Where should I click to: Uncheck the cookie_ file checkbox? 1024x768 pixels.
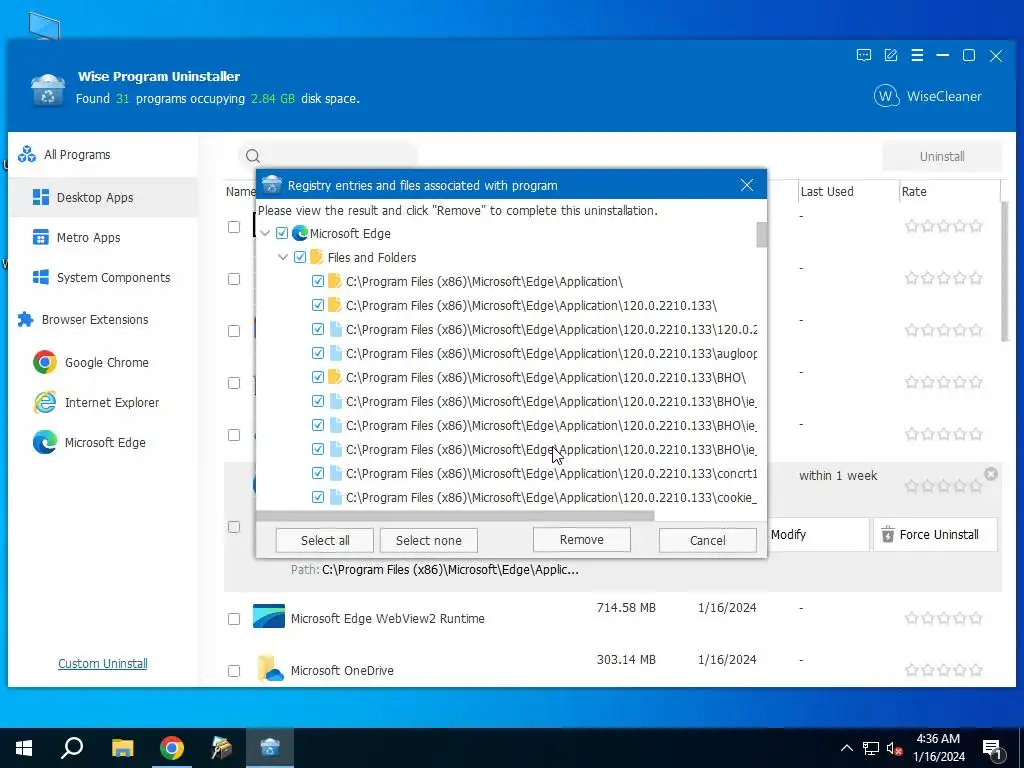point(318,498)
